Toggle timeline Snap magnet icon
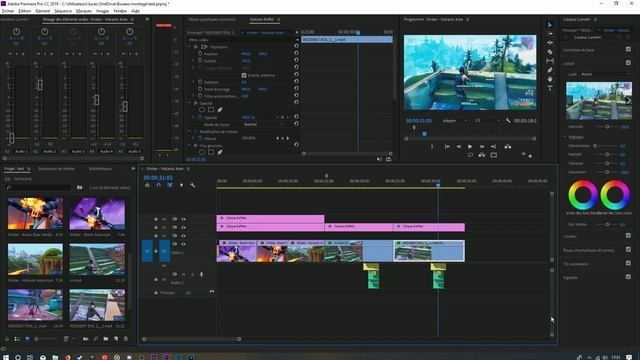Screen dimensions: 640x360 159,185
